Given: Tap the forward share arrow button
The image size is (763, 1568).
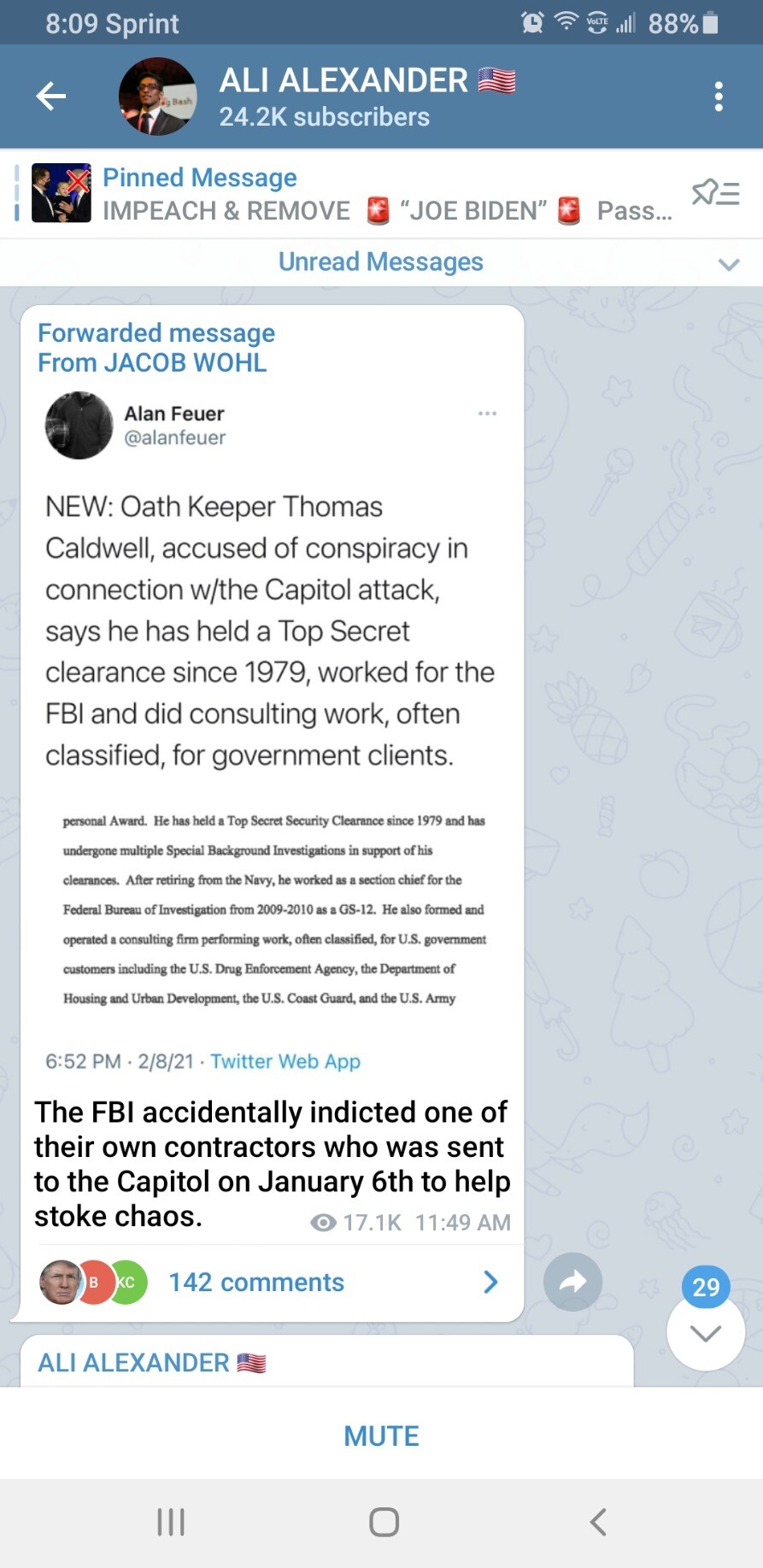Looking at the screenshot, I should click(x=572, y=1281).
